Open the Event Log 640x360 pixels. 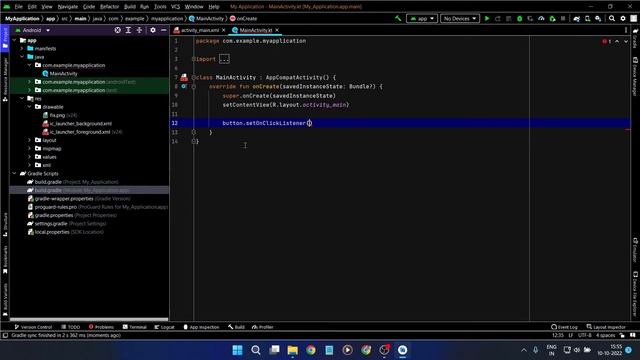[564, 327]
